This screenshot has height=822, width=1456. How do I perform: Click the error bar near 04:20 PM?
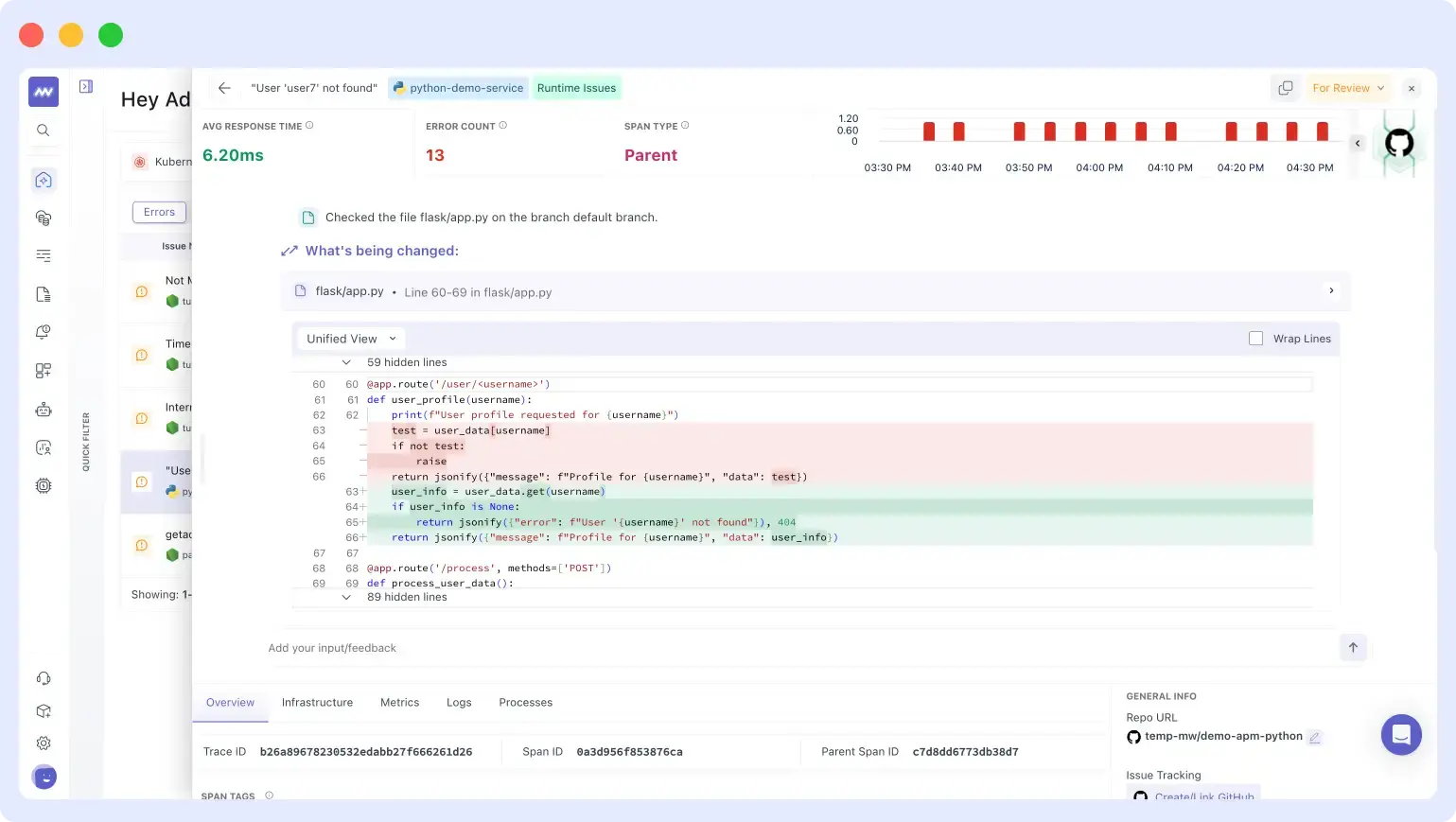[1231, 131]
